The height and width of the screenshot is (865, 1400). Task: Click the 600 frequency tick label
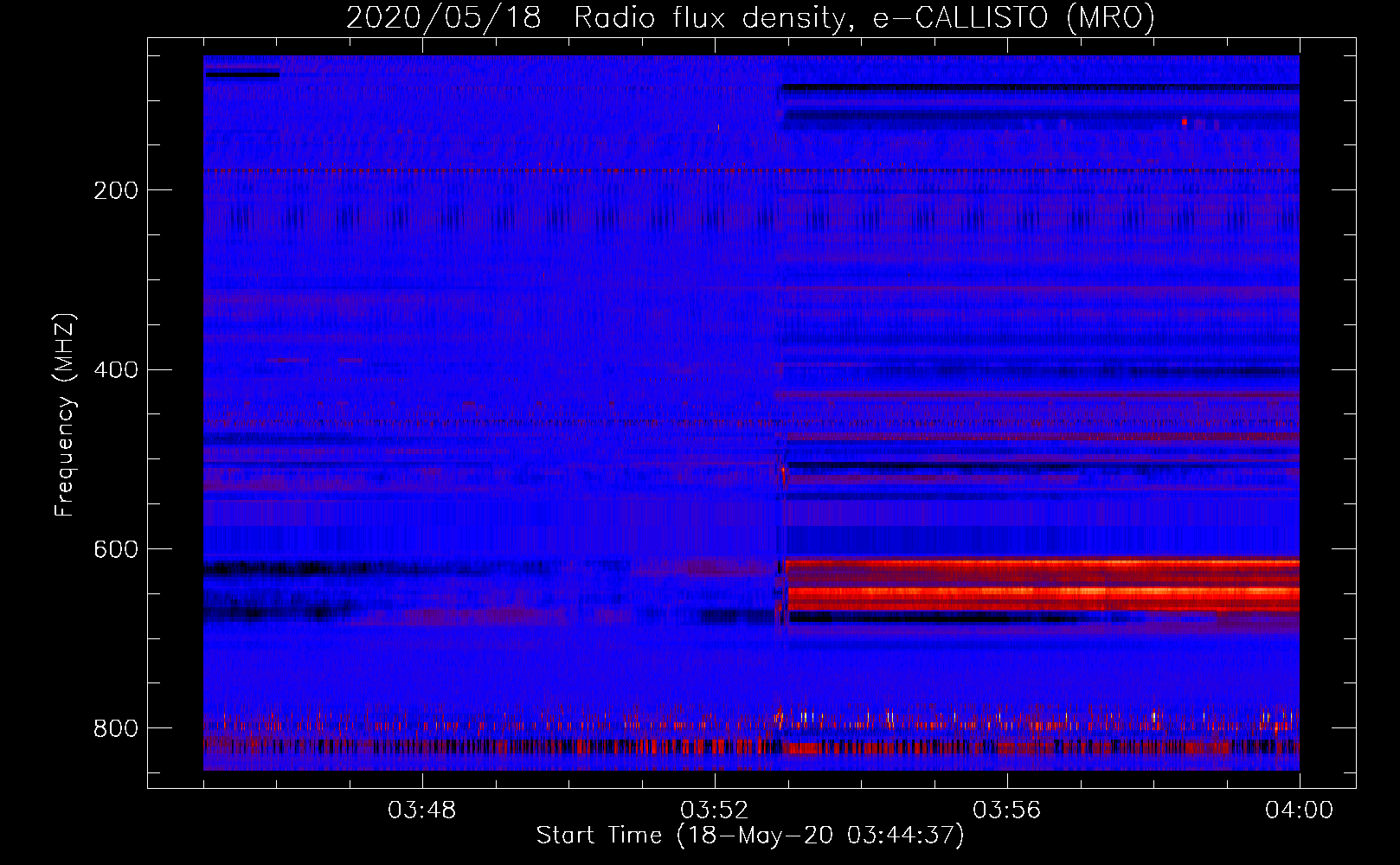click(x=115, y=550)
